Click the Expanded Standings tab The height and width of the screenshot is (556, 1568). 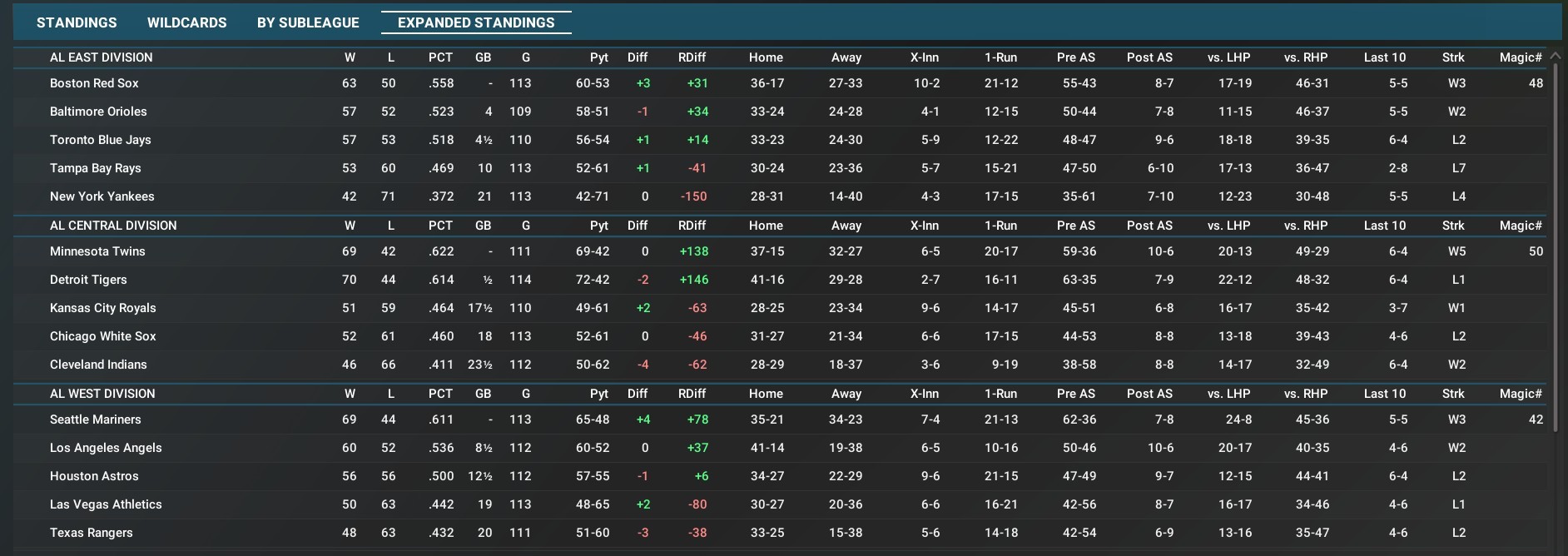coord(476,22)
